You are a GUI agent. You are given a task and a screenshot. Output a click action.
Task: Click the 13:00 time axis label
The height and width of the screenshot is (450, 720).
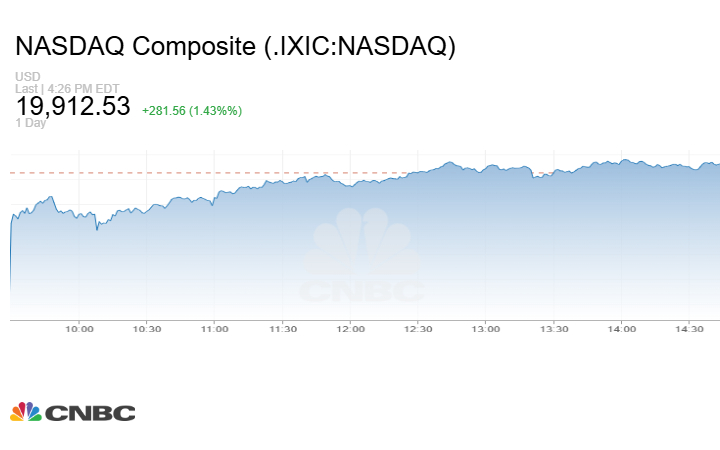(x=486, y=329)
